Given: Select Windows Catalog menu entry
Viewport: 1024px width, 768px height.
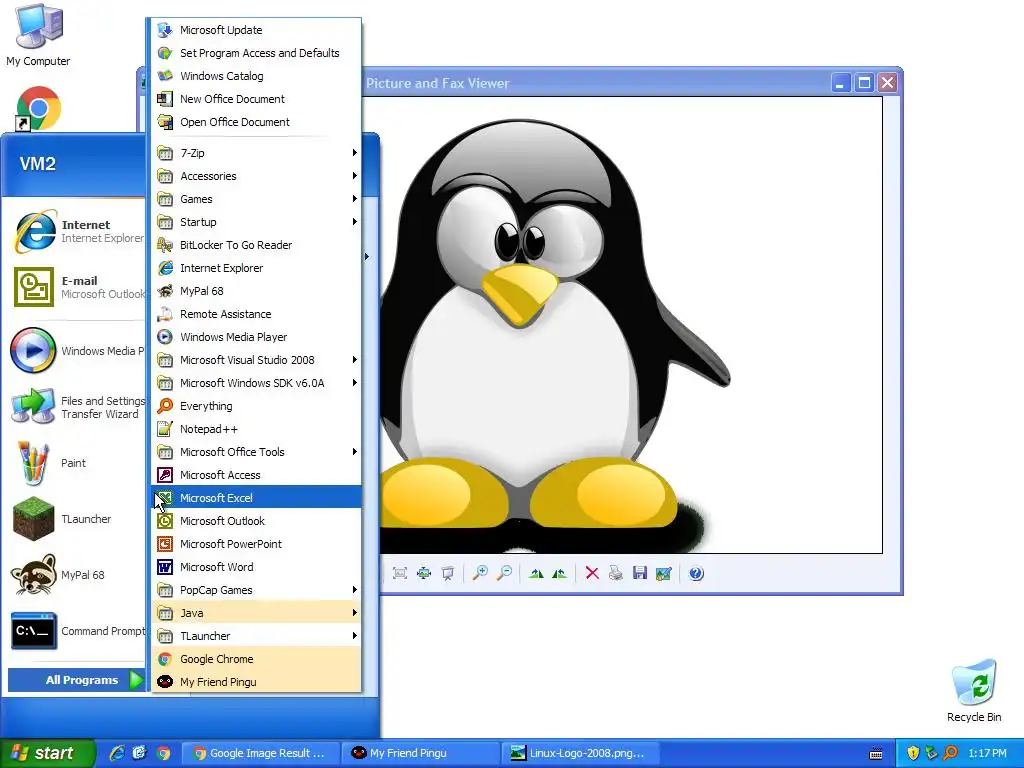Looking at the screenshot, I should tap(257, 76).
